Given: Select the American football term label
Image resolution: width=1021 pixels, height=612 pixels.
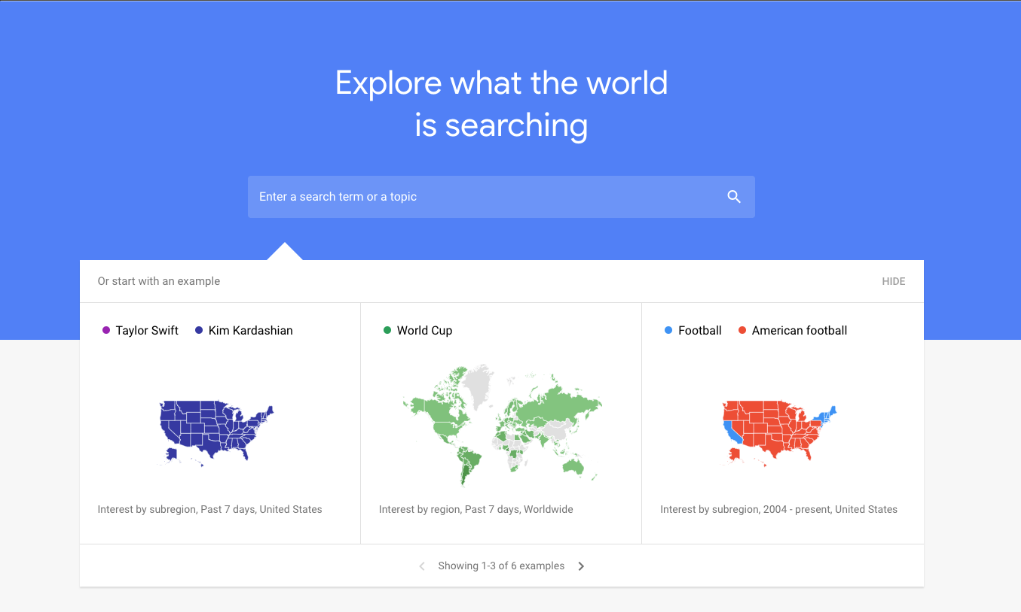Looking at the screenshot, I should pyautogui.click(x=799, y=331).
